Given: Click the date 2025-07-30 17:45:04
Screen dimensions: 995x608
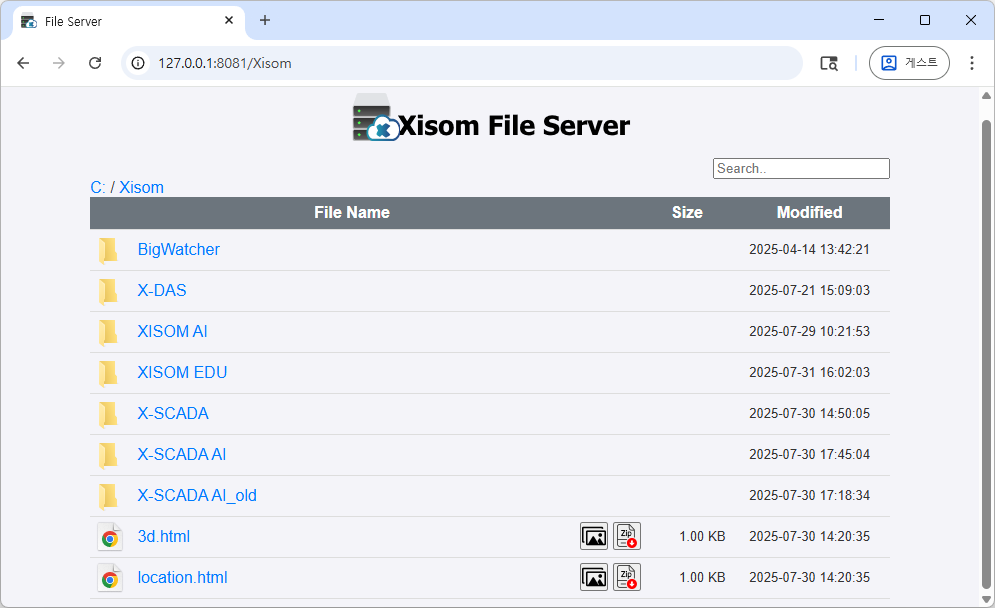Looking at the screenshot, I should tap(809, 454).
